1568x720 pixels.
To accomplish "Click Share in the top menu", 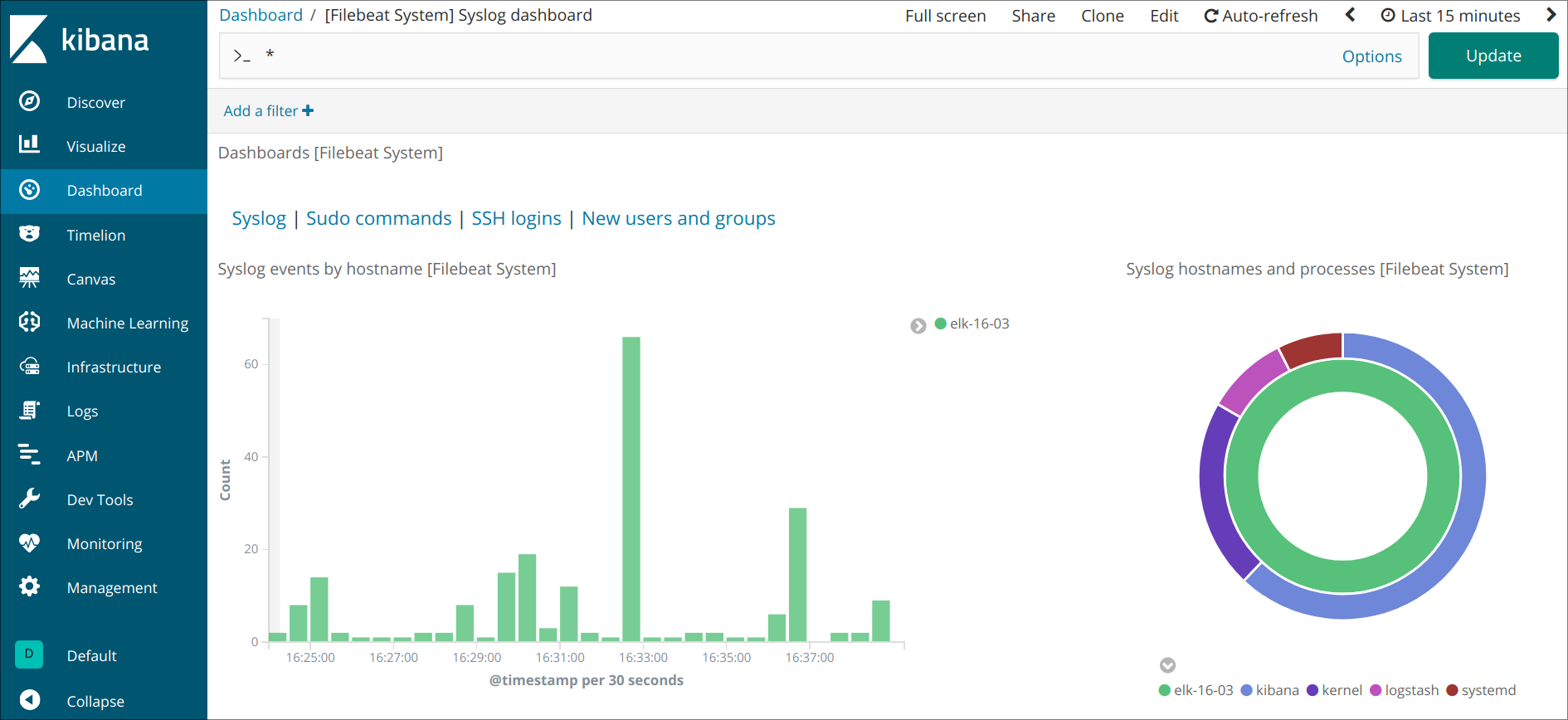I will pos(1033,16).
